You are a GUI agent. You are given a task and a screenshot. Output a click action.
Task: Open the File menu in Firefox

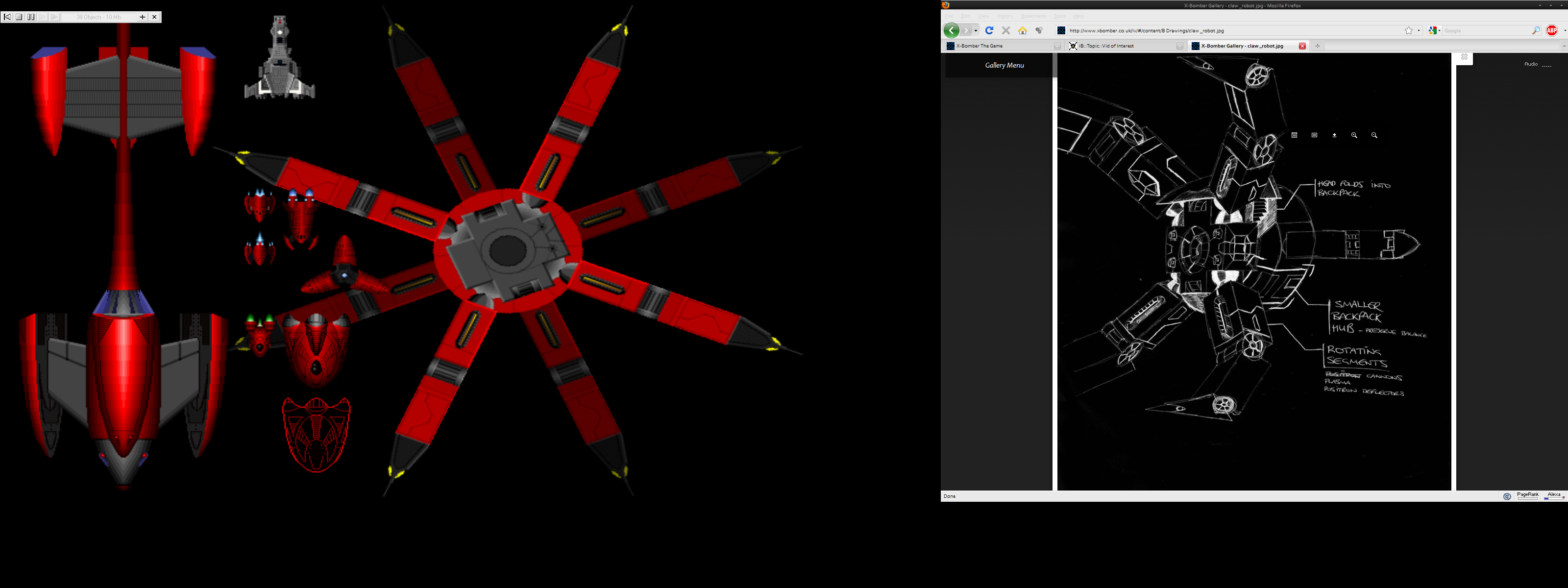(948, 16)
